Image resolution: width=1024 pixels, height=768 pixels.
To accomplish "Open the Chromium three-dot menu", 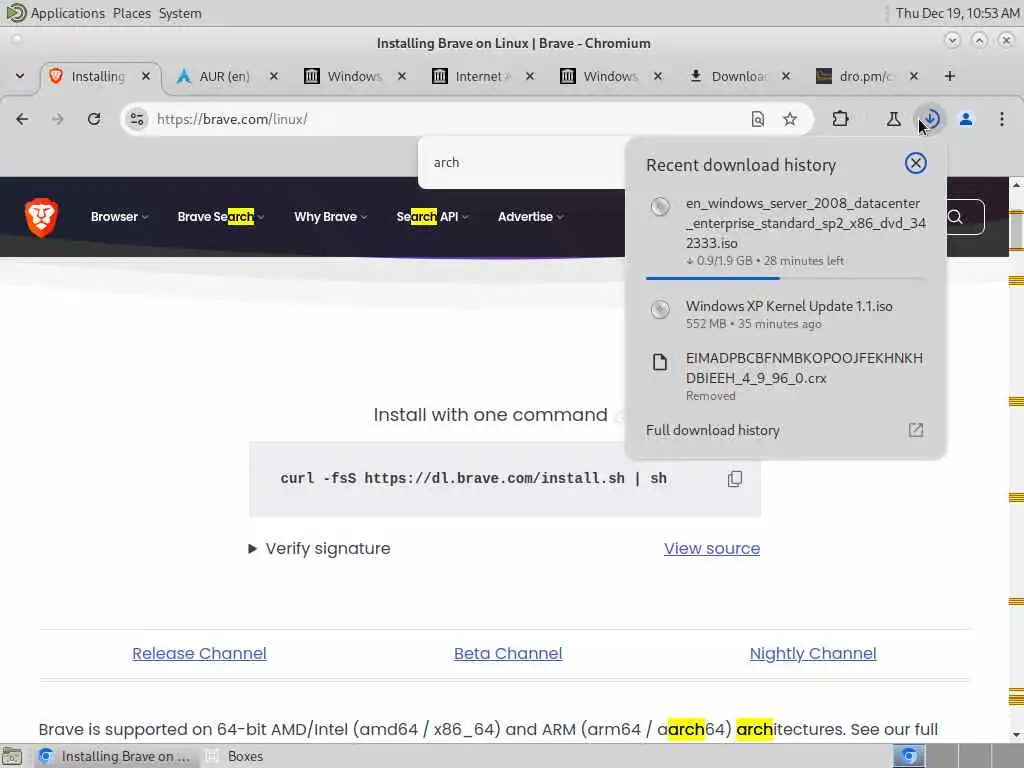I will [x=1002, y=119].
